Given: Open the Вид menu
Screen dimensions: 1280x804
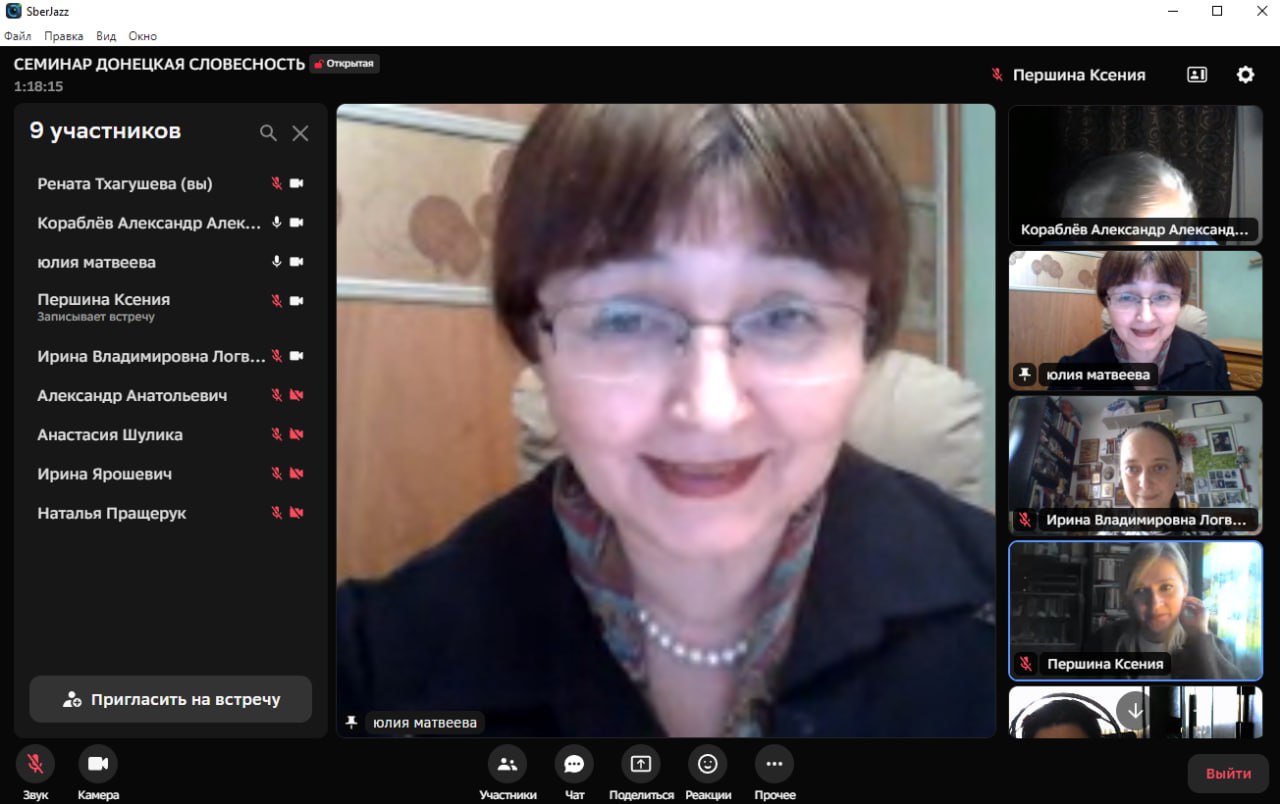Looking at the screenshot, I should pyautogui.click(x=106, y=36).
